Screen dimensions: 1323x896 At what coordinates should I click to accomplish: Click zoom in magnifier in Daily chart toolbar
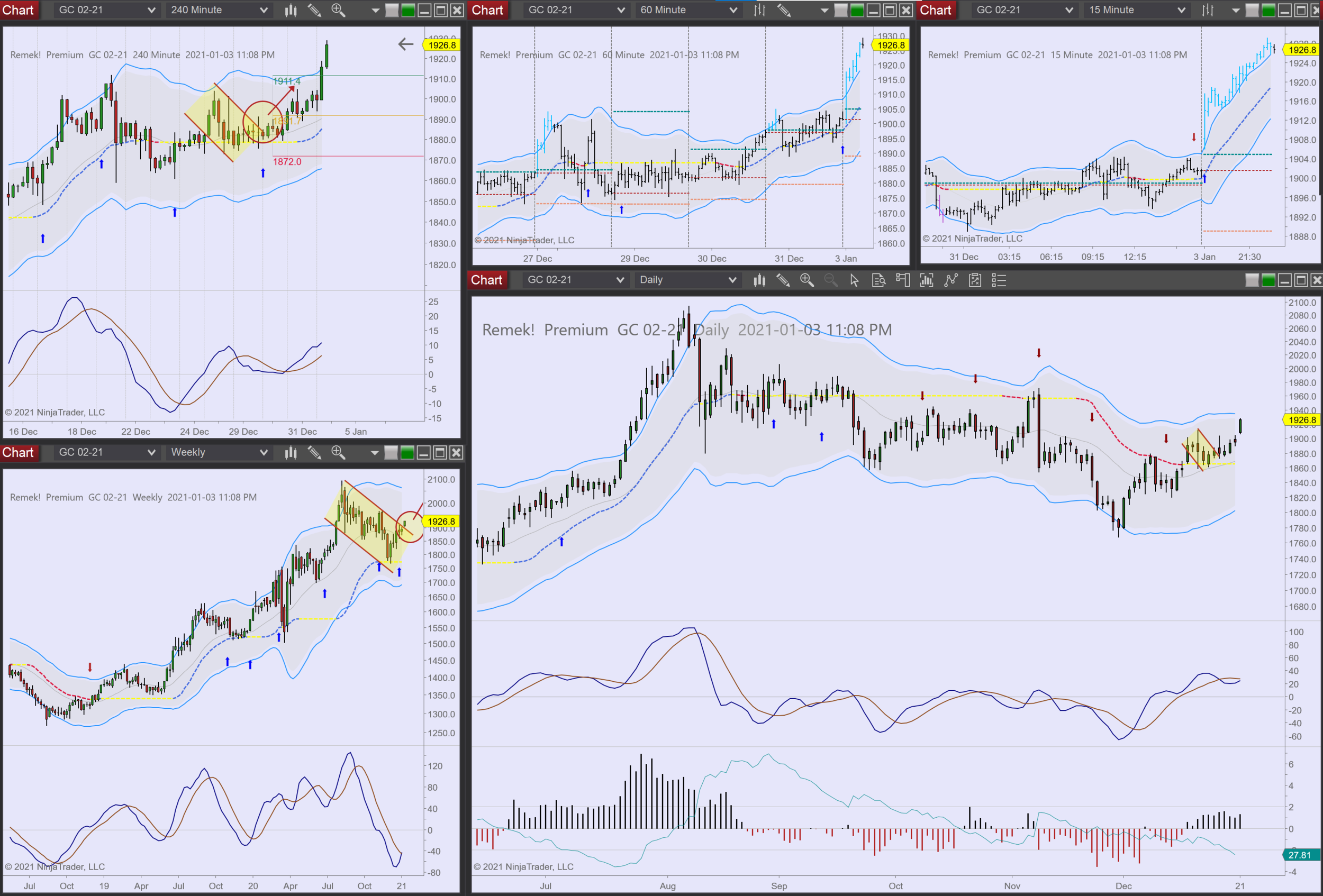807,280
